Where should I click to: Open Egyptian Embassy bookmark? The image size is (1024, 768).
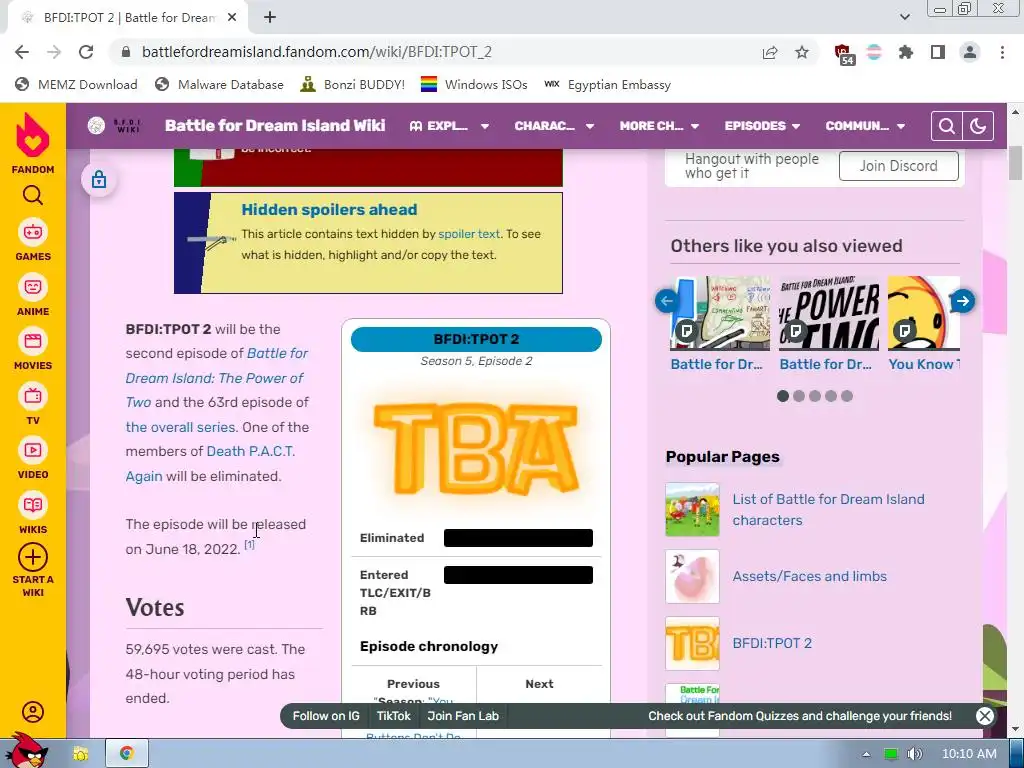pos(607,85)
